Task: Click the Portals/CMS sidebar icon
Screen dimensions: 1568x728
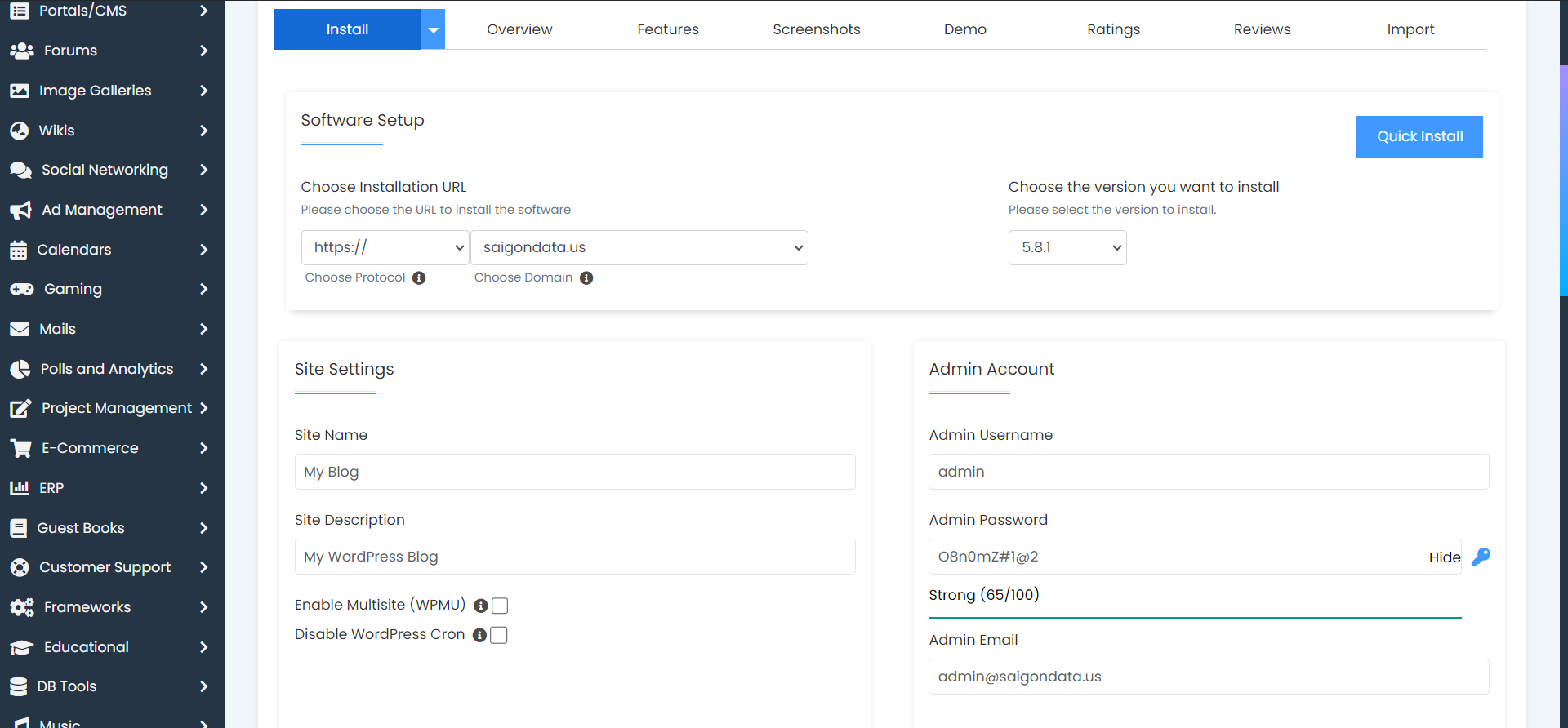Action: (x=20, y=11)
